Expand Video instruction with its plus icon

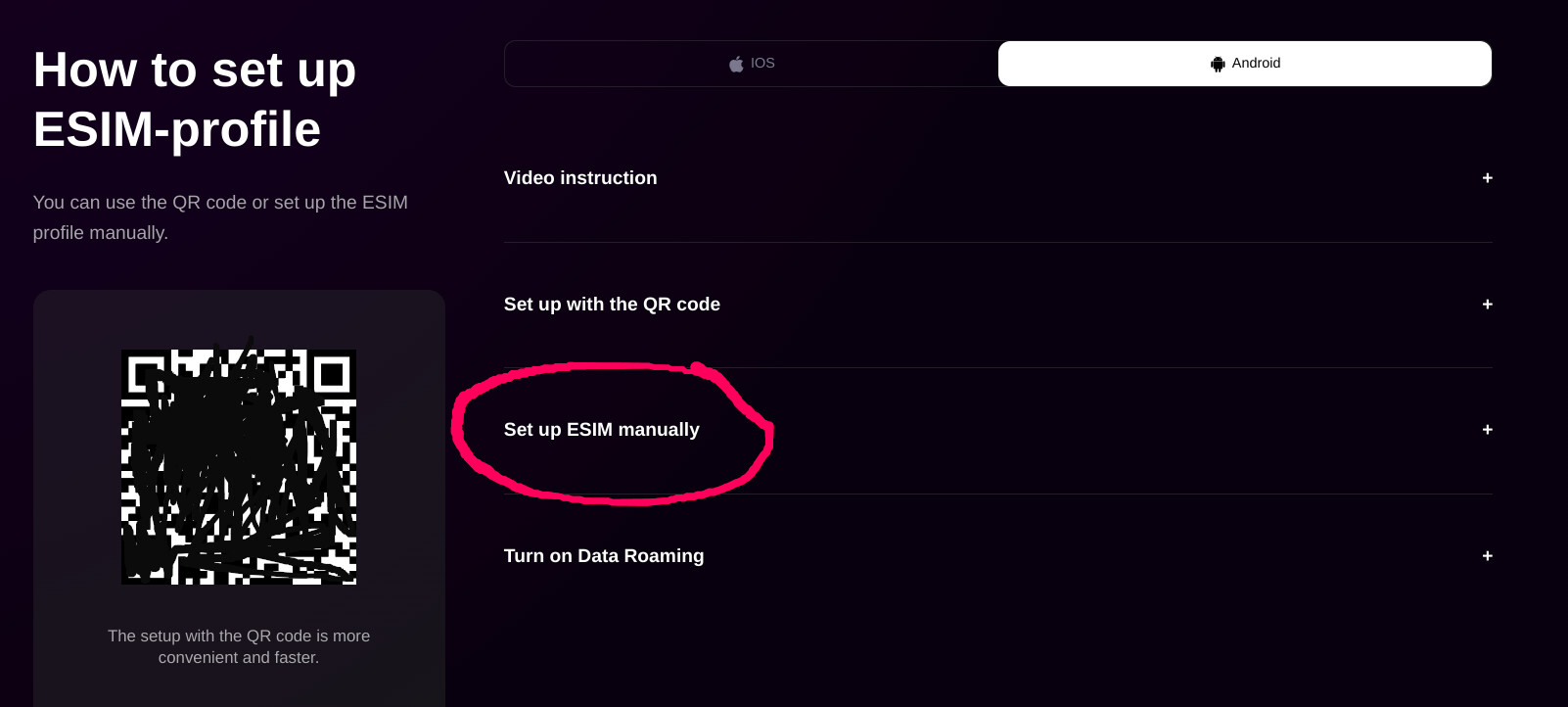[x=1487, y=178]
